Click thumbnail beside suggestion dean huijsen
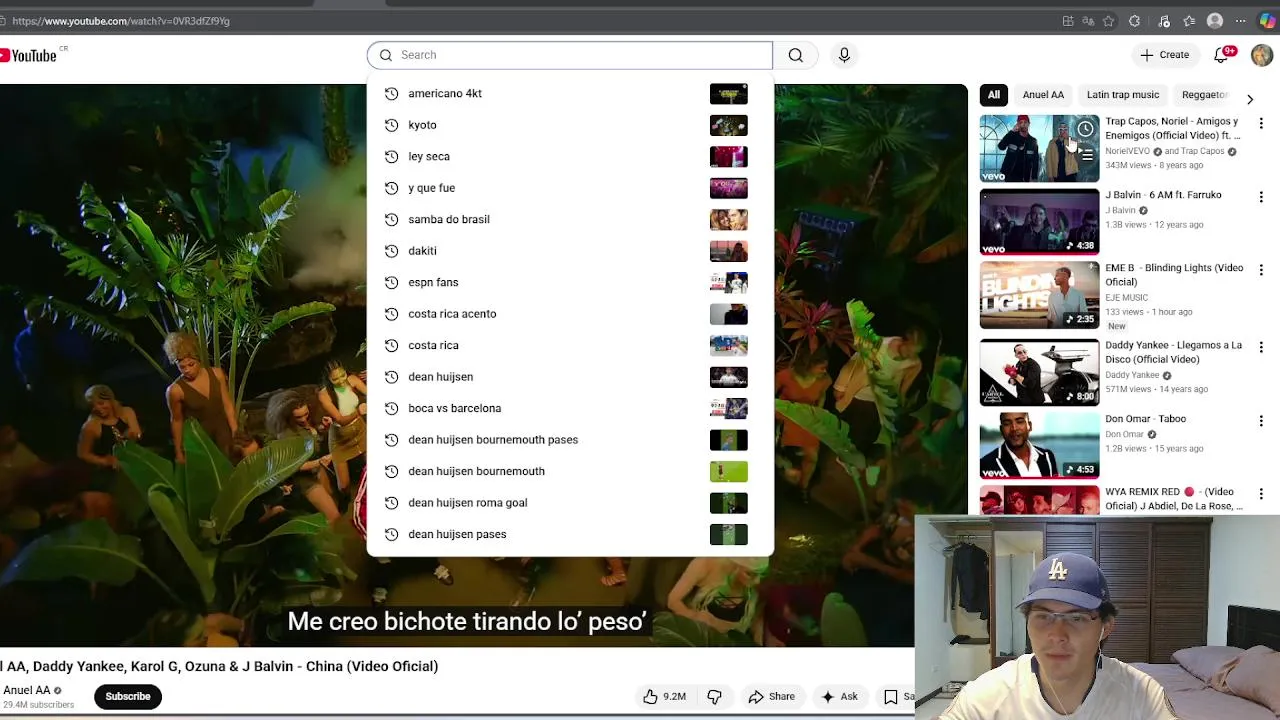The height and width of the screenshot is (720, 1280). tap(728, 377)
